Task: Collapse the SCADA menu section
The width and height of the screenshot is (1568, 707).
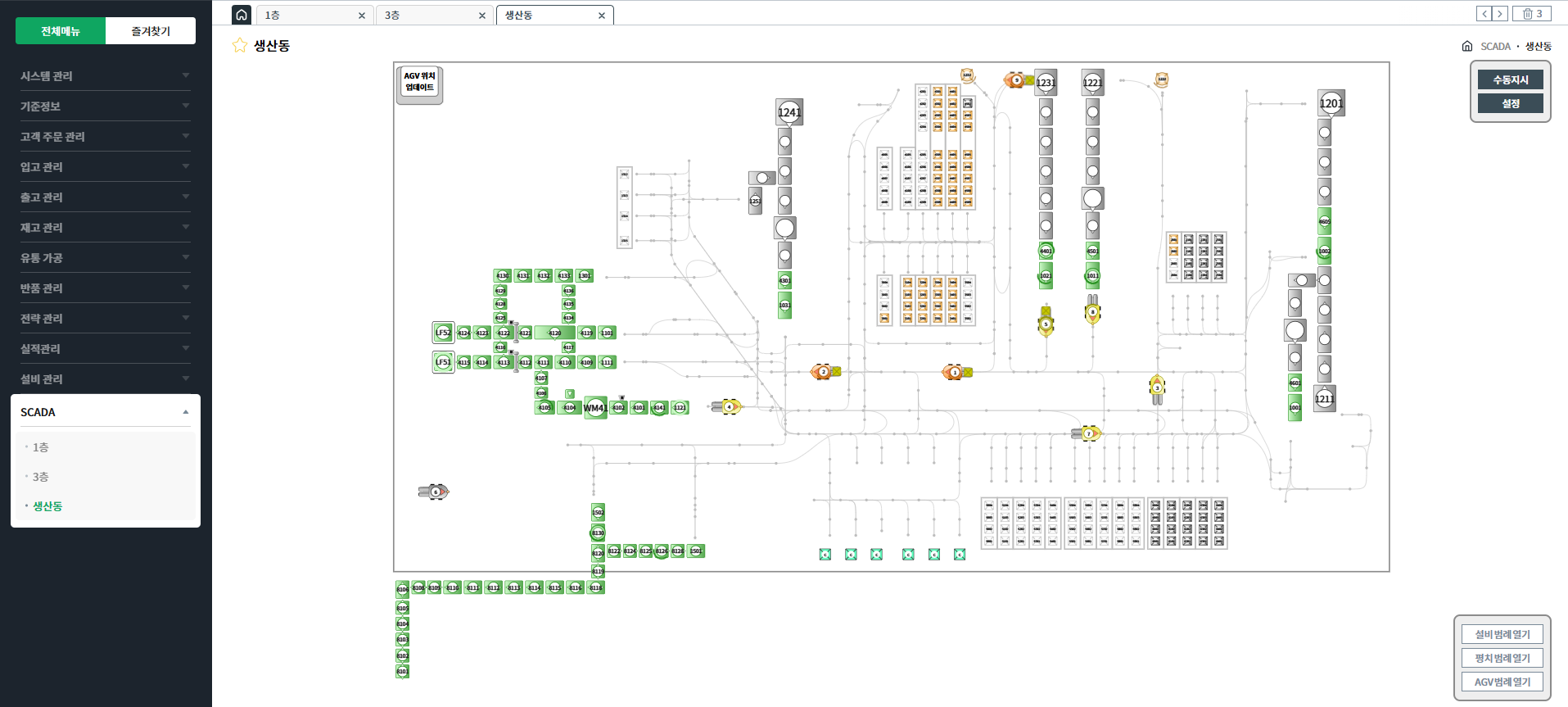Action: (106, 412)
